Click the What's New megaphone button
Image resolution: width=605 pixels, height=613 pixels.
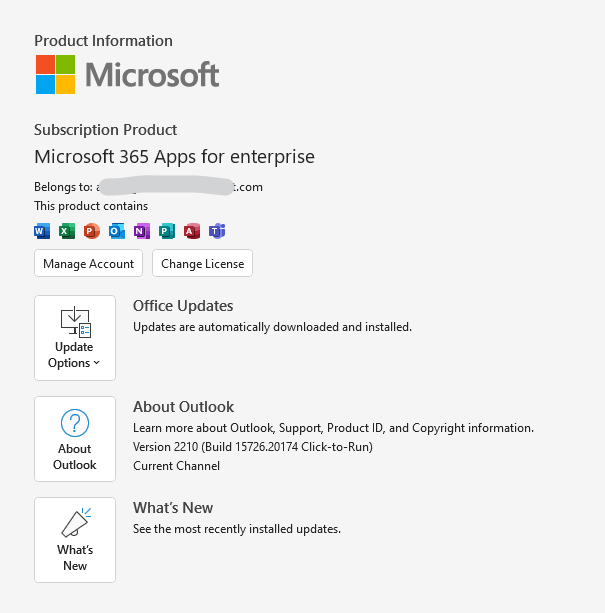(75, 540)
